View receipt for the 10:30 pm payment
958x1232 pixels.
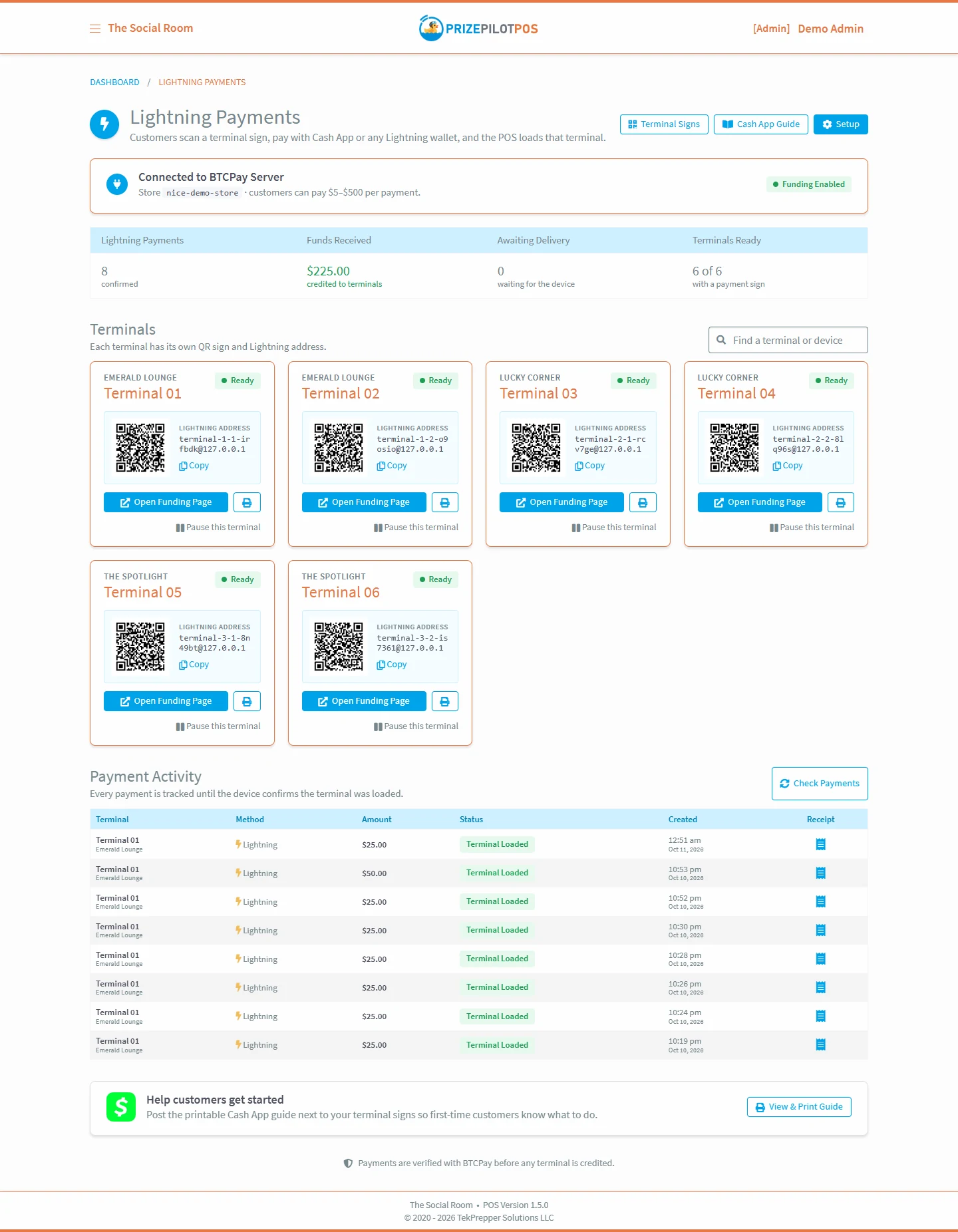pyautogui.click(x=821, y=930)
